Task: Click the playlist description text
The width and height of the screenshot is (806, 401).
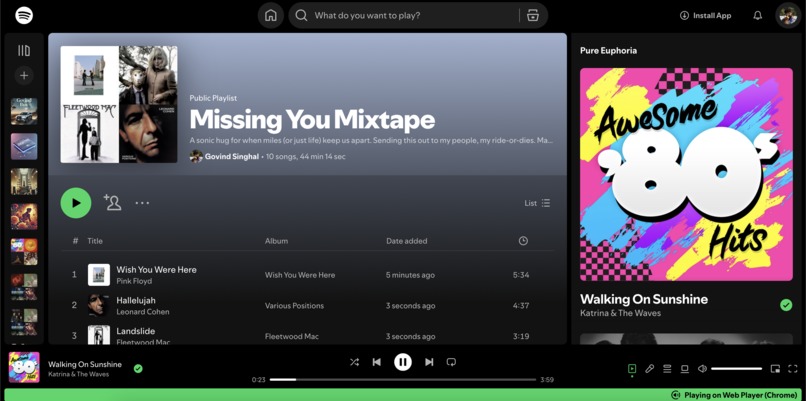Action: [x=371, y=140]
